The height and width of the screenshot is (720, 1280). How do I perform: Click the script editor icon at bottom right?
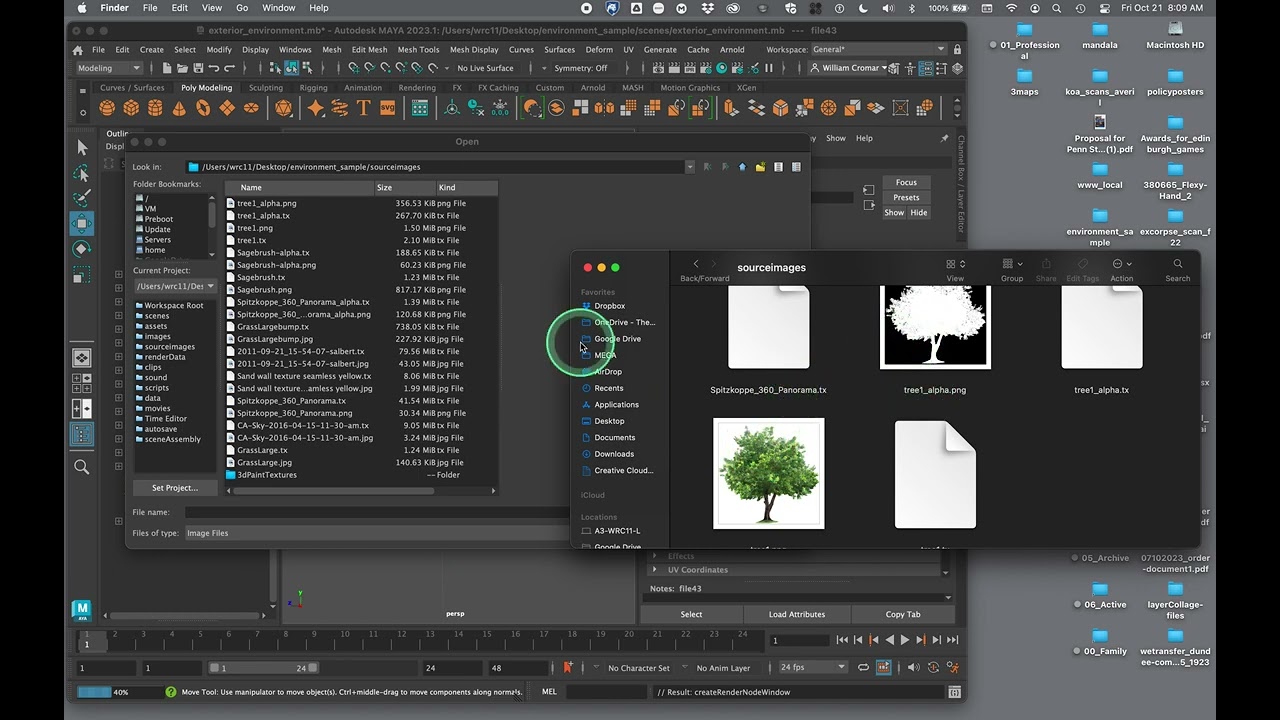(954, 692)
